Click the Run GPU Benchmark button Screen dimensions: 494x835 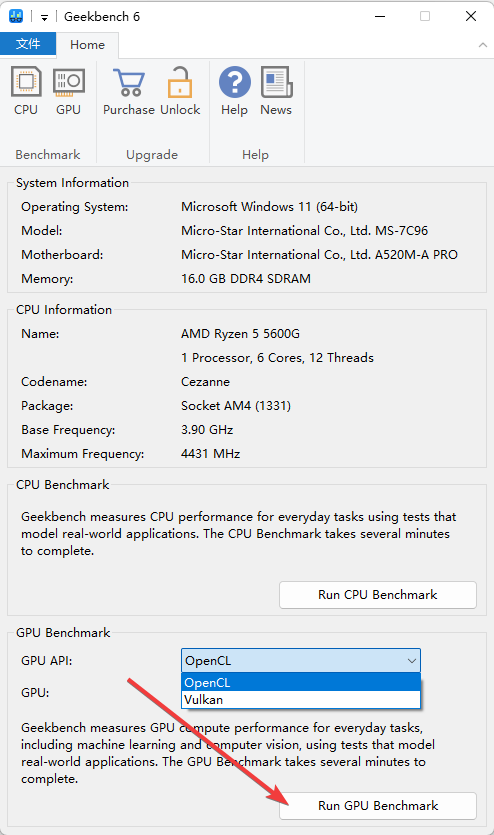click(x=378, y=806)
